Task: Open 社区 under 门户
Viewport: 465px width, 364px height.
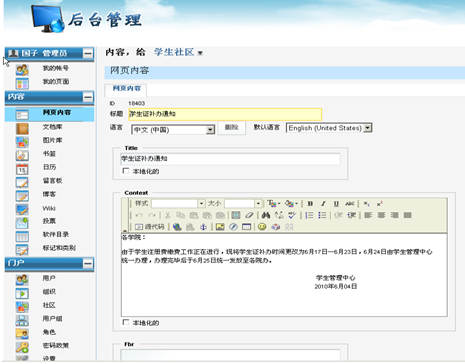Action: click(x=49, y=305)
